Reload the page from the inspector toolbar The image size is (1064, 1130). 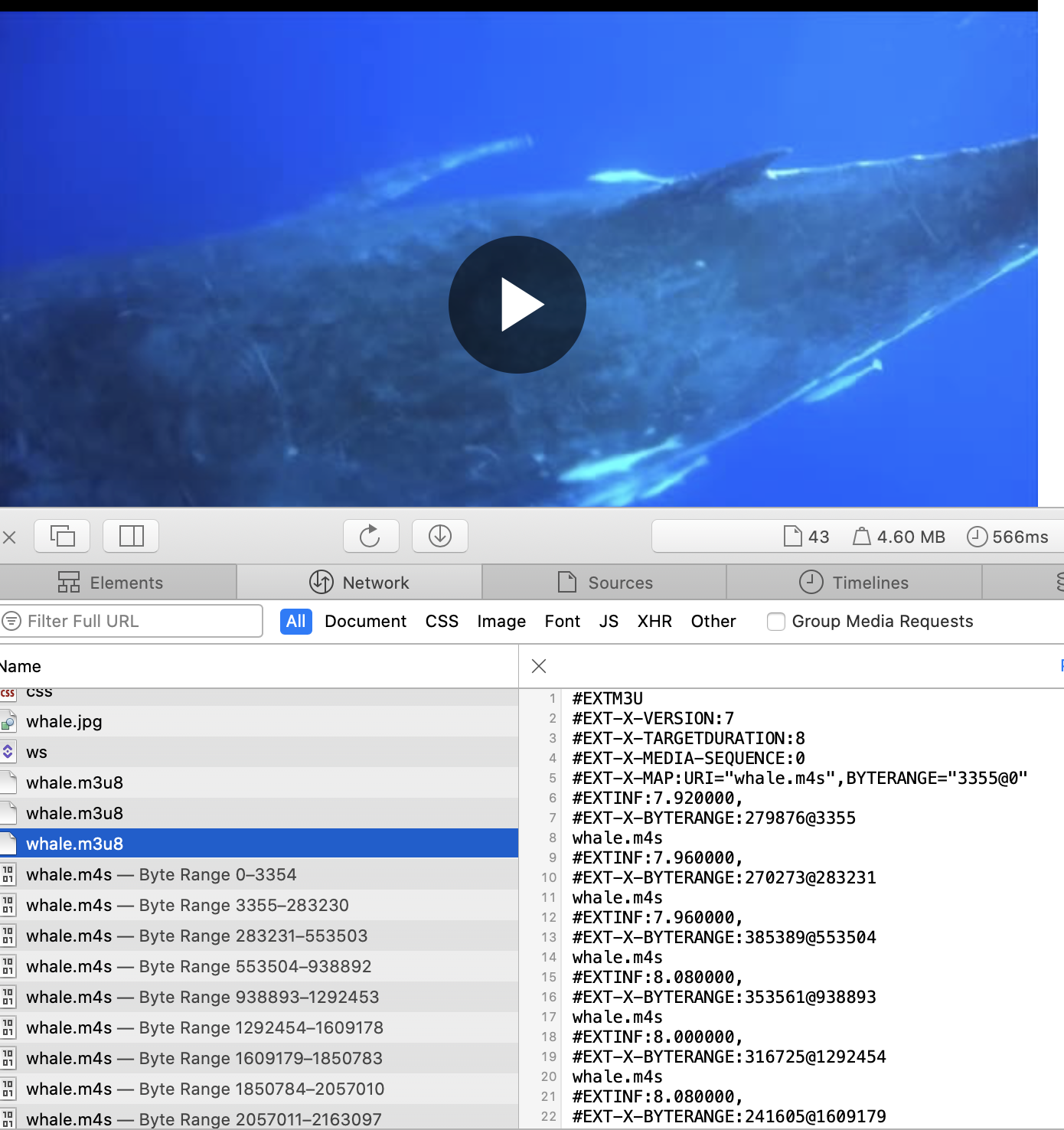pos(370,536)
